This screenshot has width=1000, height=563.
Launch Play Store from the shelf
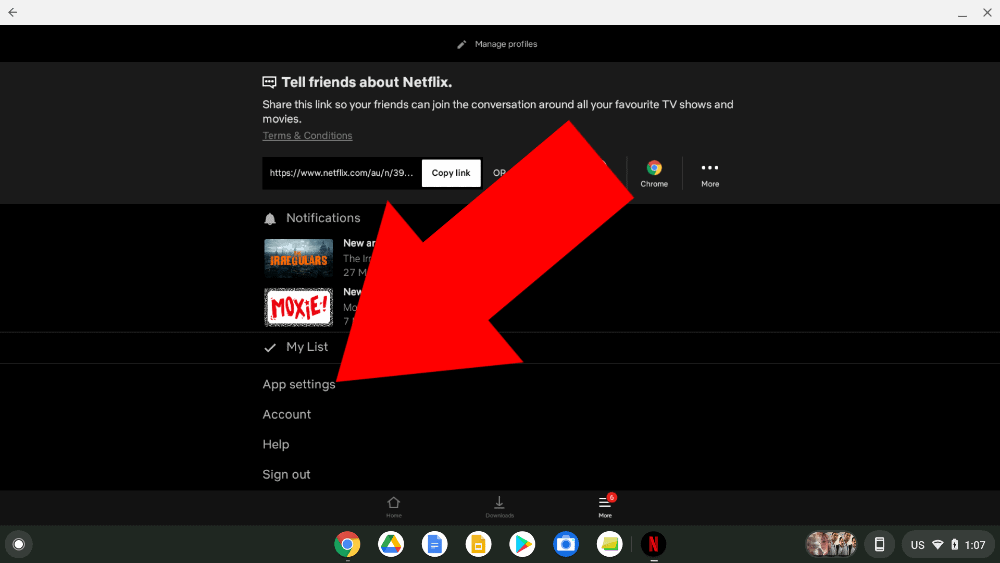point(522,544)
